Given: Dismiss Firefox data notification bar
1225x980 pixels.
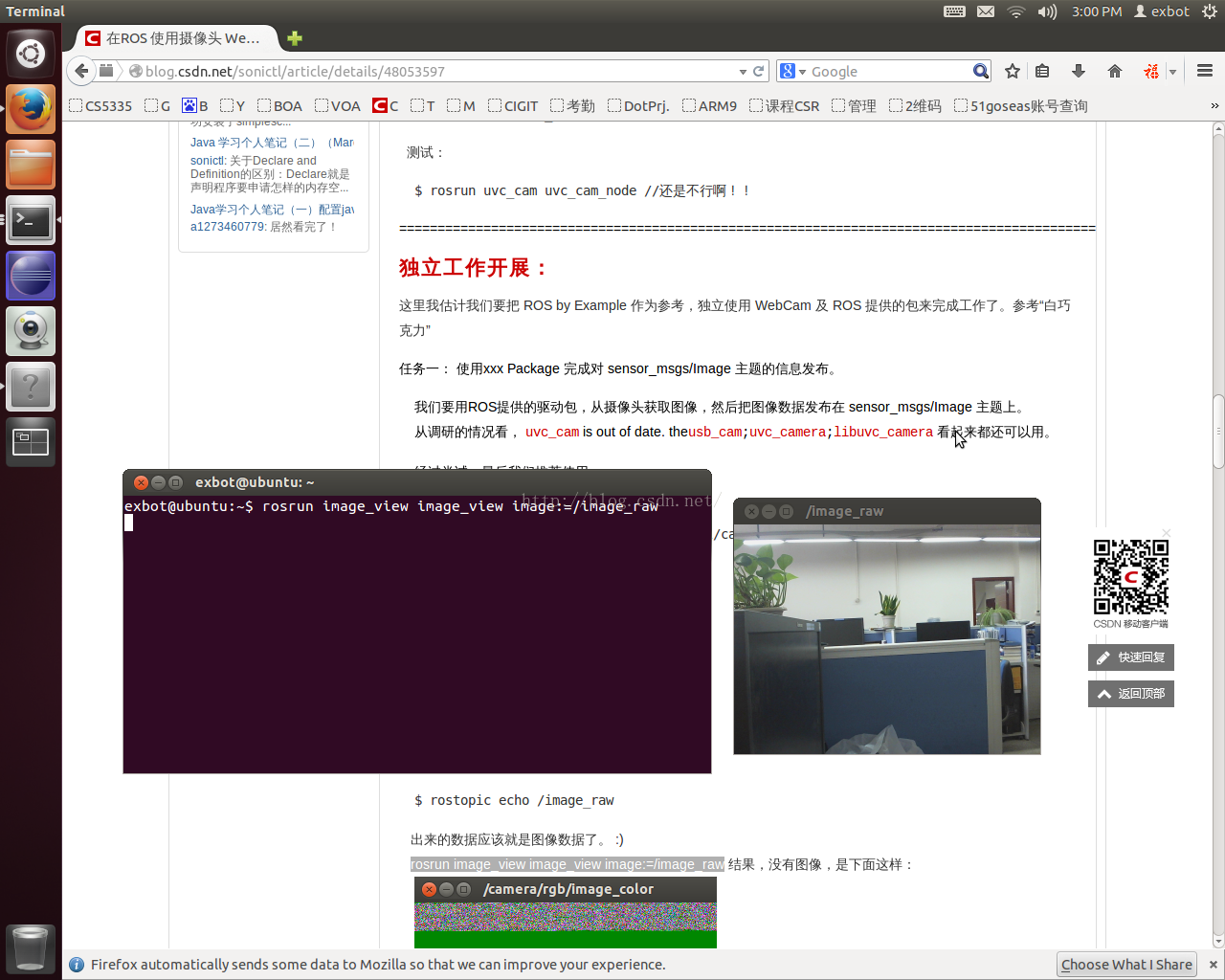Looking at the screenshot, I should tap(1213, 965).
